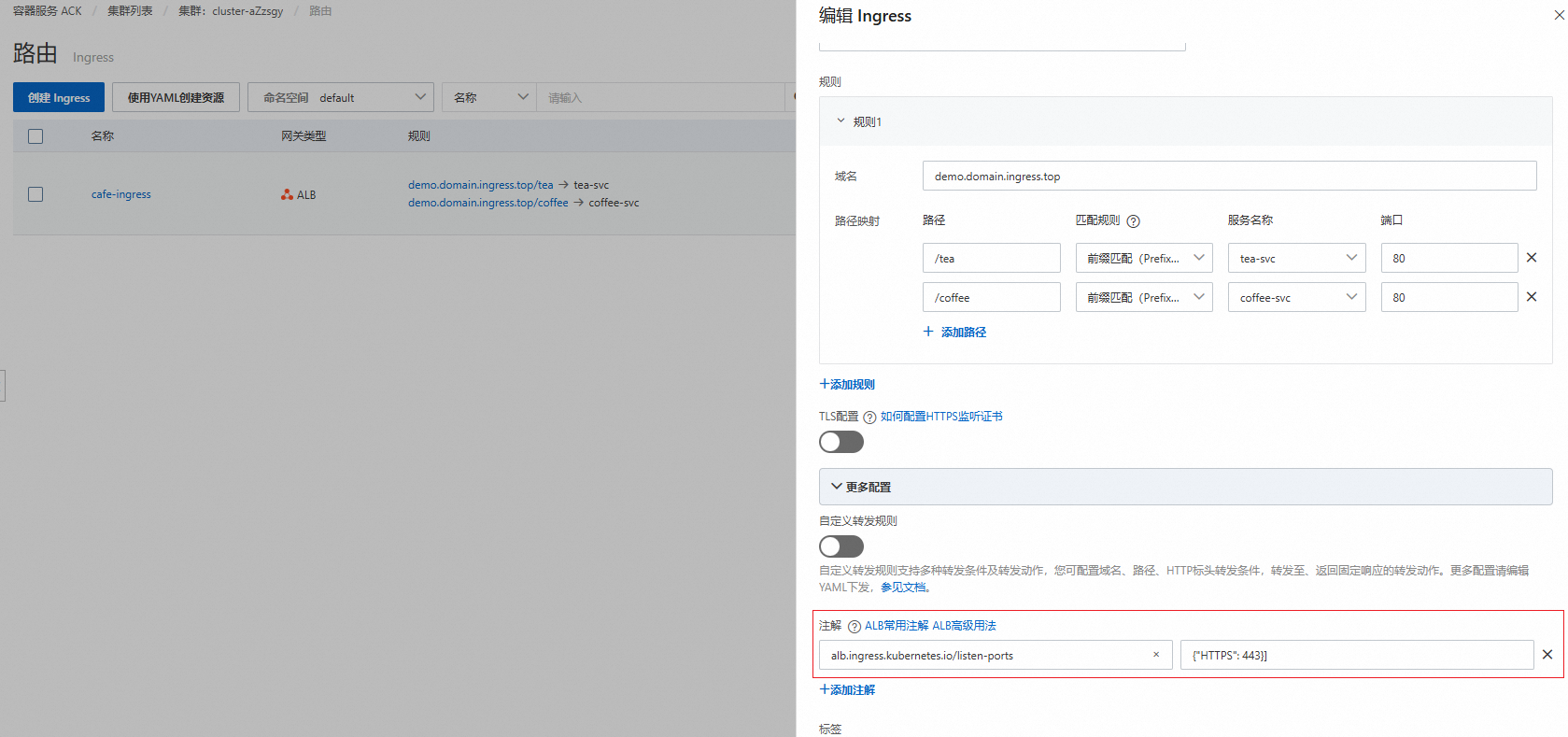
Task: Click the 网关类型 column header
Action: pyautogui.click(x=304, y=136)
